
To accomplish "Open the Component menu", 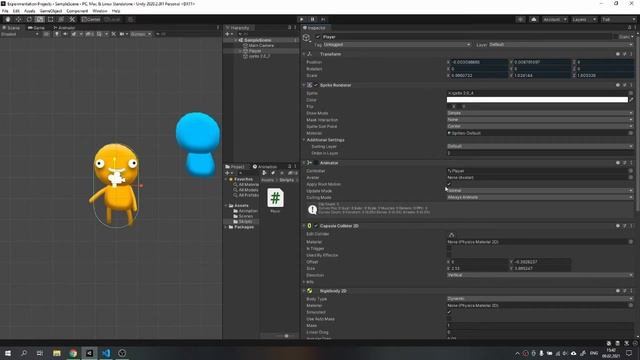I will point(77,11).
